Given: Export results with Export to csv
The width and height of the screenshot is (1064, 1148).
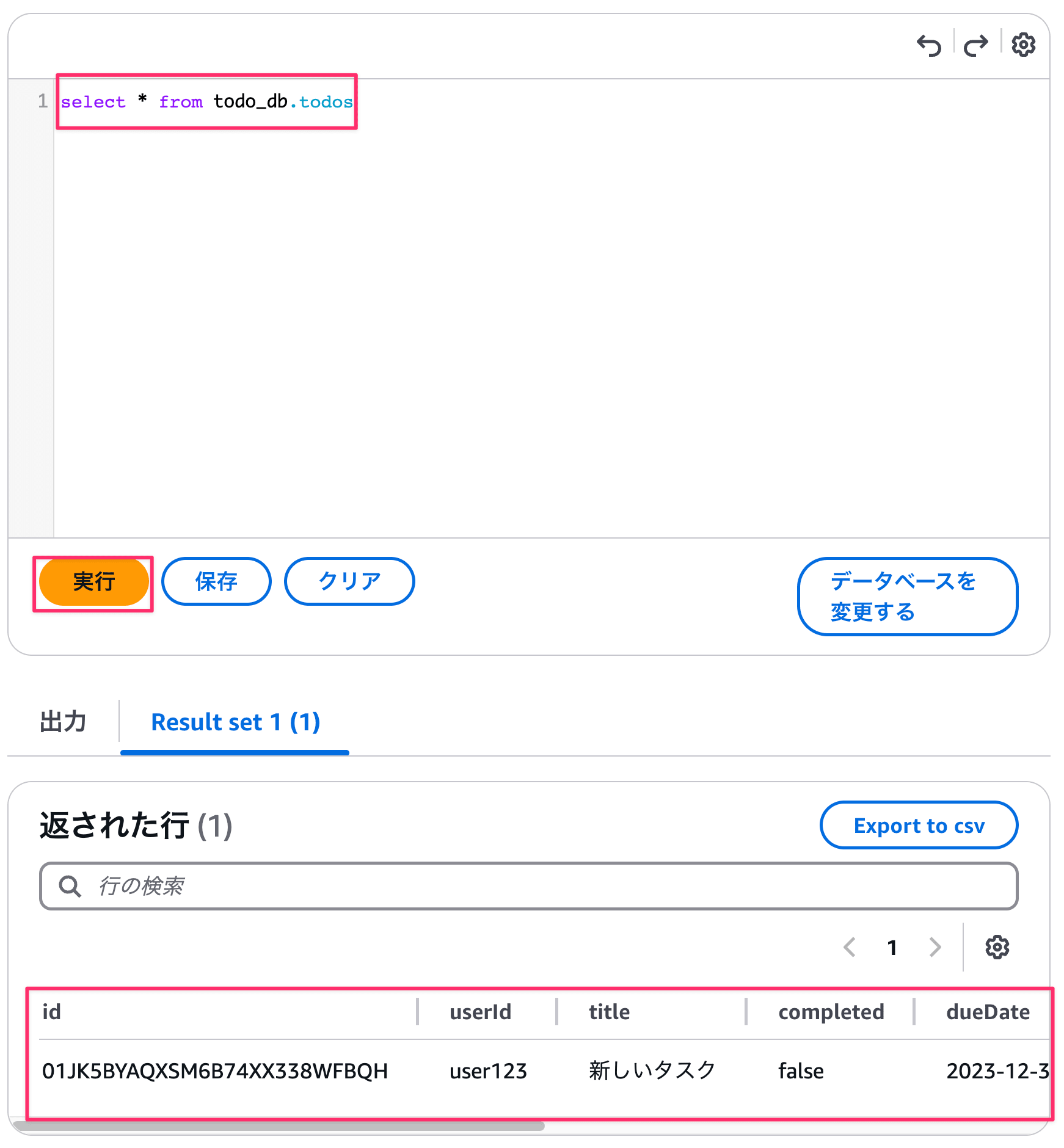Looking at the screenshot, I should (919, 826).
